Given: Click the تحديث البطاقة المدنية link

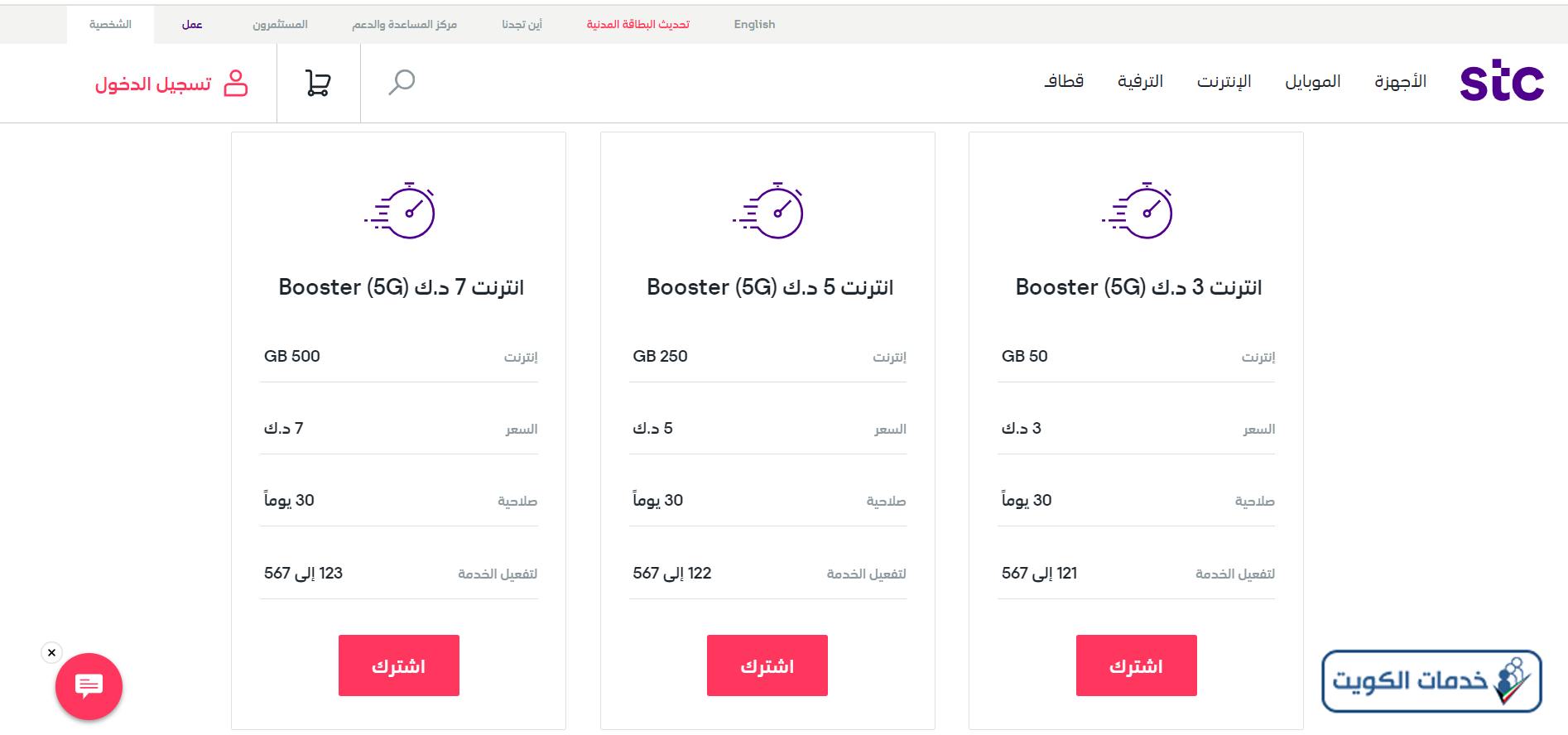Looking at the screenshot, I should [638, 24].
